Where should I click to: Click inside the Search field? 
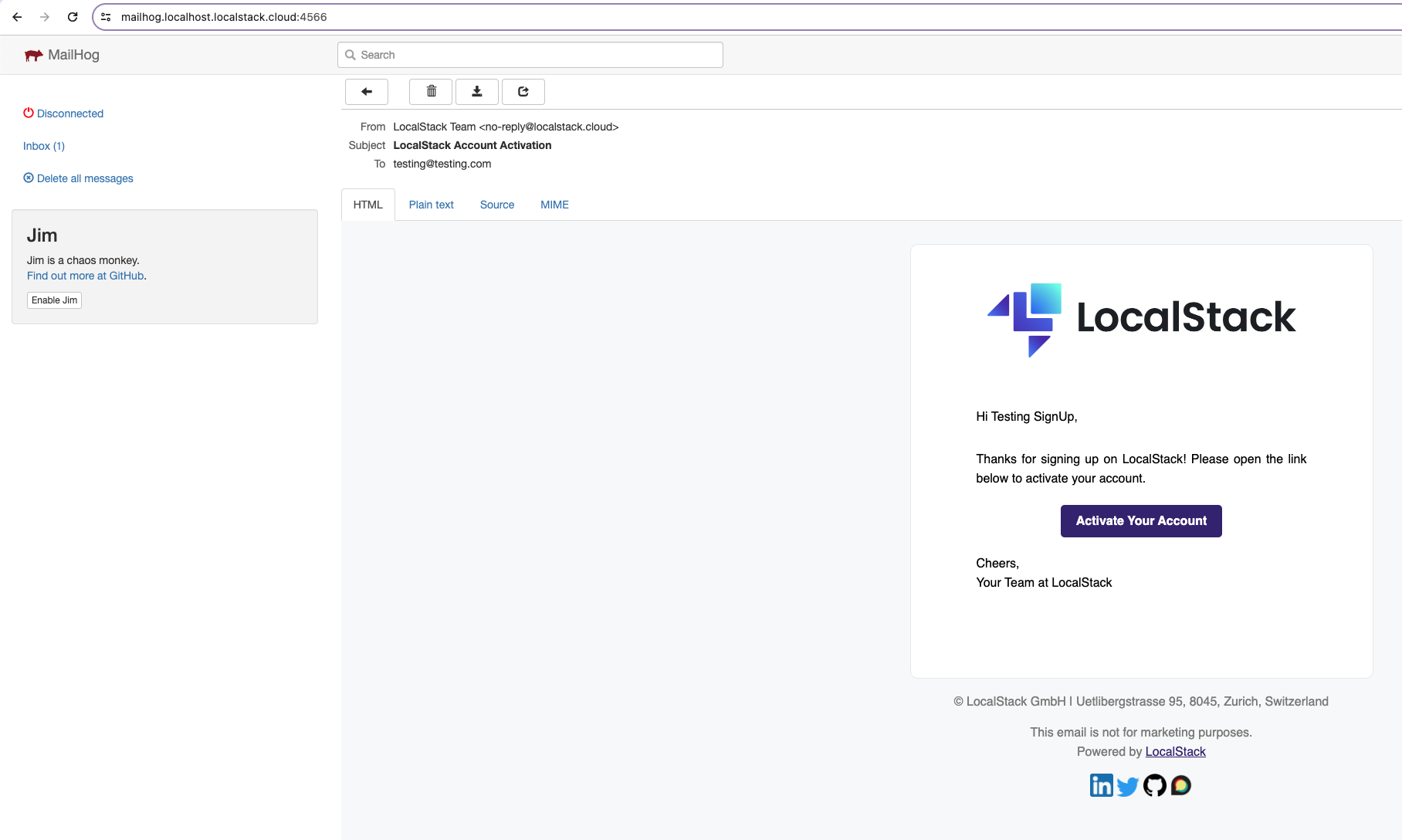click(530, 55)
